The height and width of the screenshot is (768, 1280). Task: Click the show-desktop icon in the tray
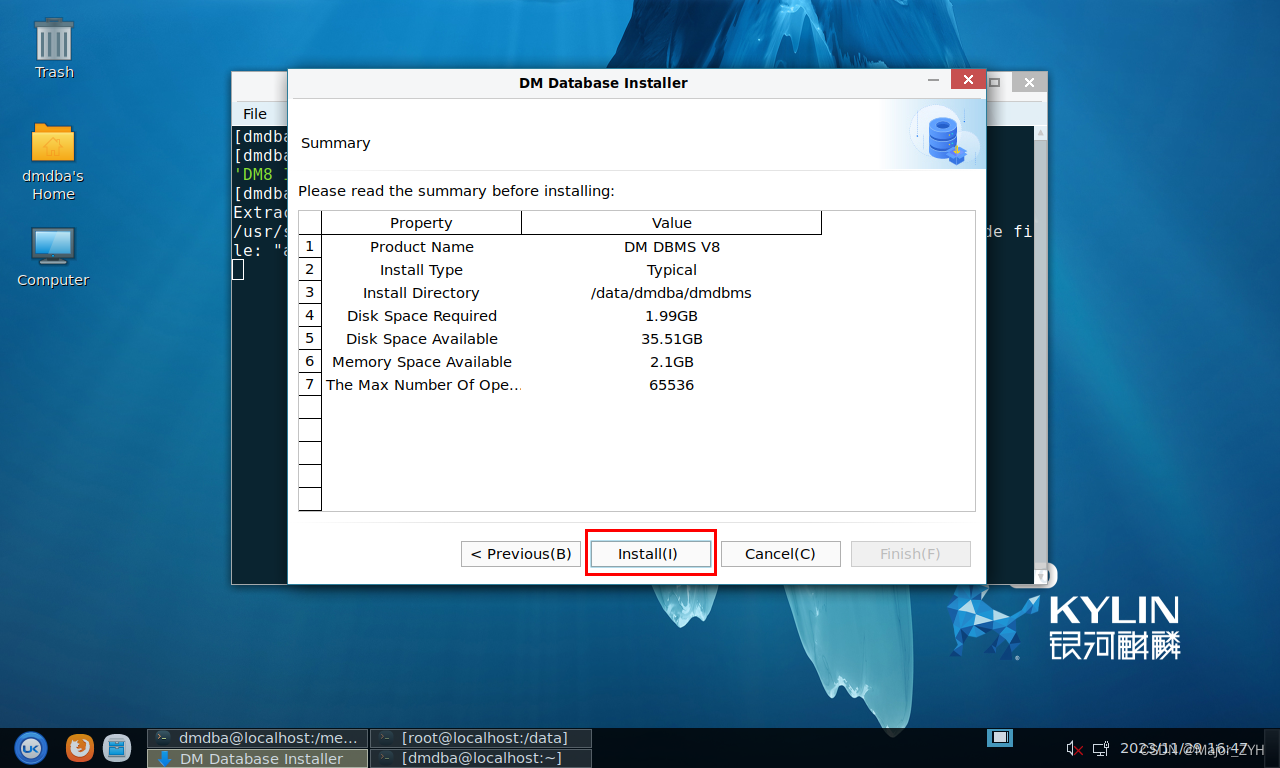(999, 738)
